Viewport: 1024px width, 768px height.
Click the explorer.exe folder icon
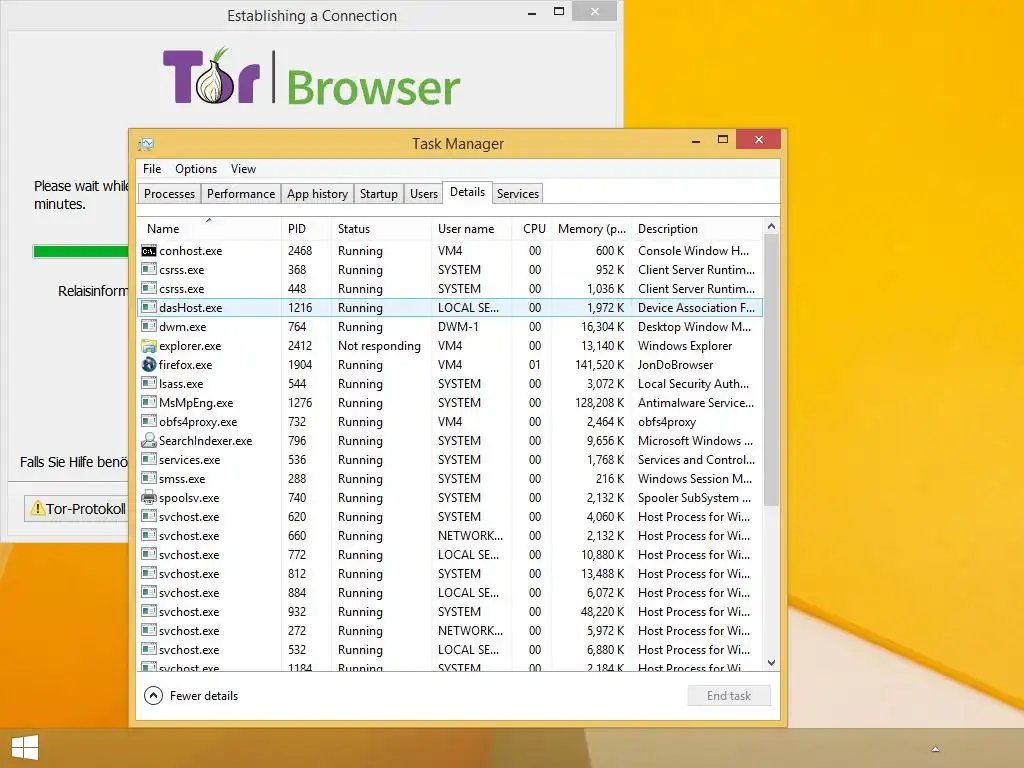coord(149,345)
